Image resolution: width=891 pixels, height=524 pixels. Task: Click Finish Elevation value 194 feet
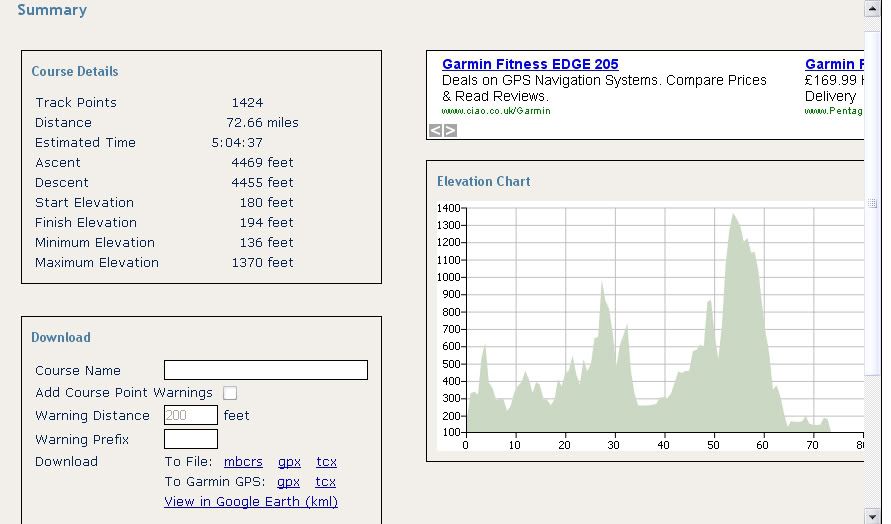click(x=267, y=222)
